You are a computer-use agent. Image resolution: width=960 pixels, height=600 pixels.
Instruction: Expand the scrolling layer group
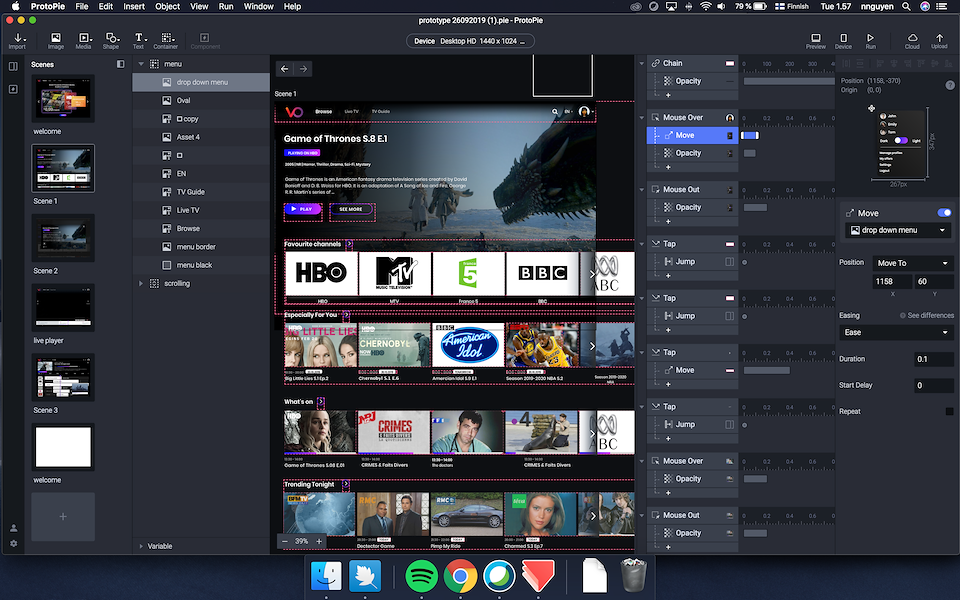pyautogui.click(x=140, y=283)
